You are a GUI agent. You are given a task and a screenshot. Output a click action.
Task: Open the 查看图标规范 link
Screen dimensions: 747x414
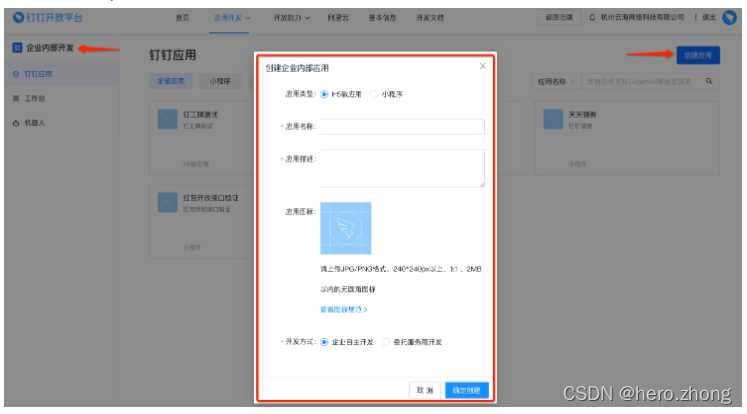343,310
